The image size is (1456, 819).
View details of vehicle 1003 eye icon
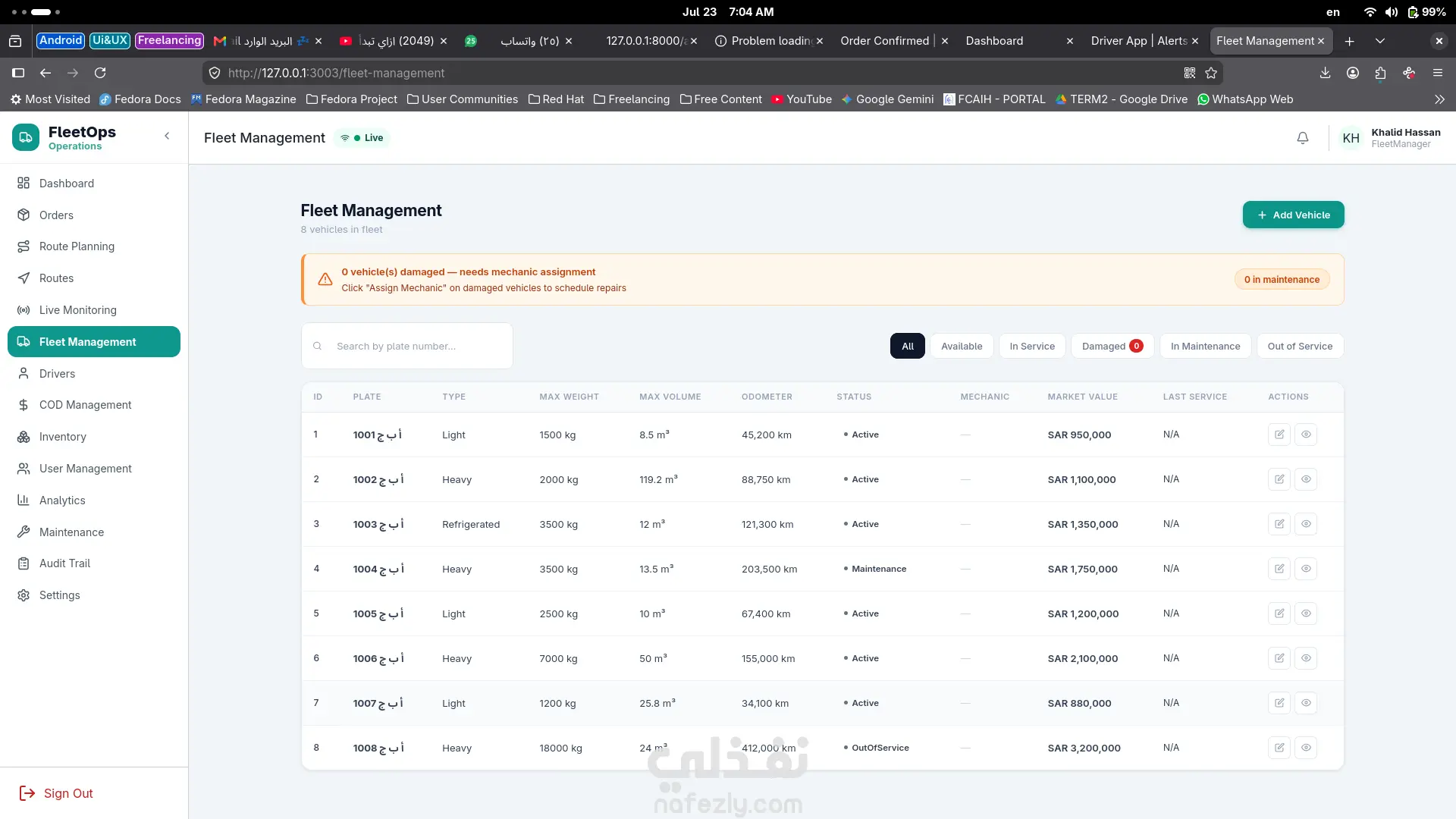click(1306, 524)
